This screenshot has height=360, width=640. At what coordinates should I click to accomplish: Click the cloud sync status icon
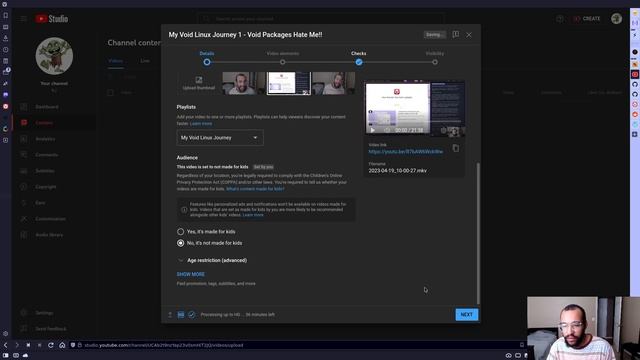[25, 356]
